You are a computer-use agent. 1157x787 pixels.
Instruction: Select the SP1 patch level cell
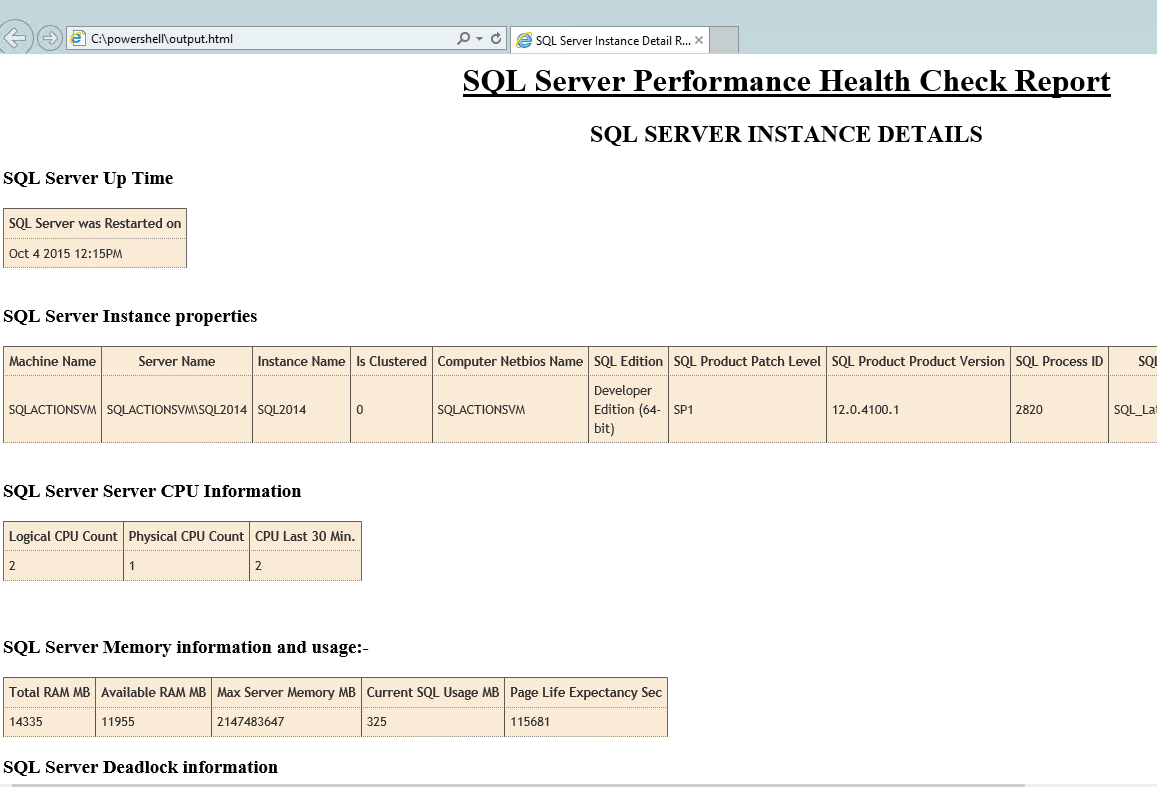coord(684,409)
